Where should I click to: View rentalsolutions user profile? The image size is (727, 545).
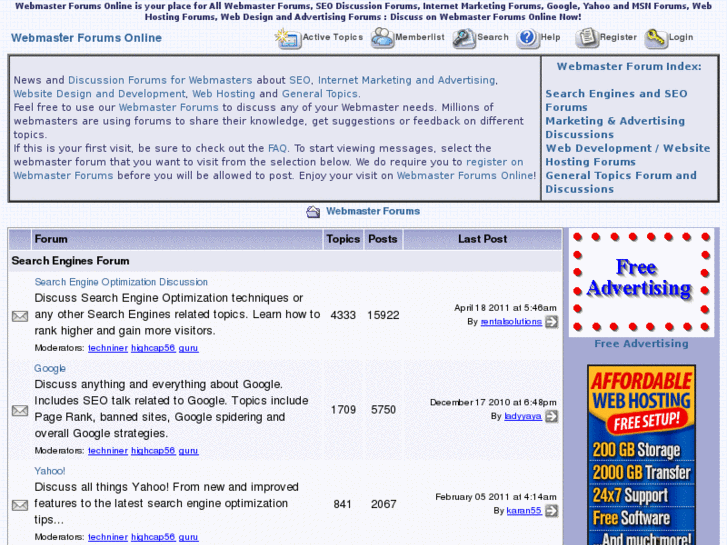click(511, 321)
